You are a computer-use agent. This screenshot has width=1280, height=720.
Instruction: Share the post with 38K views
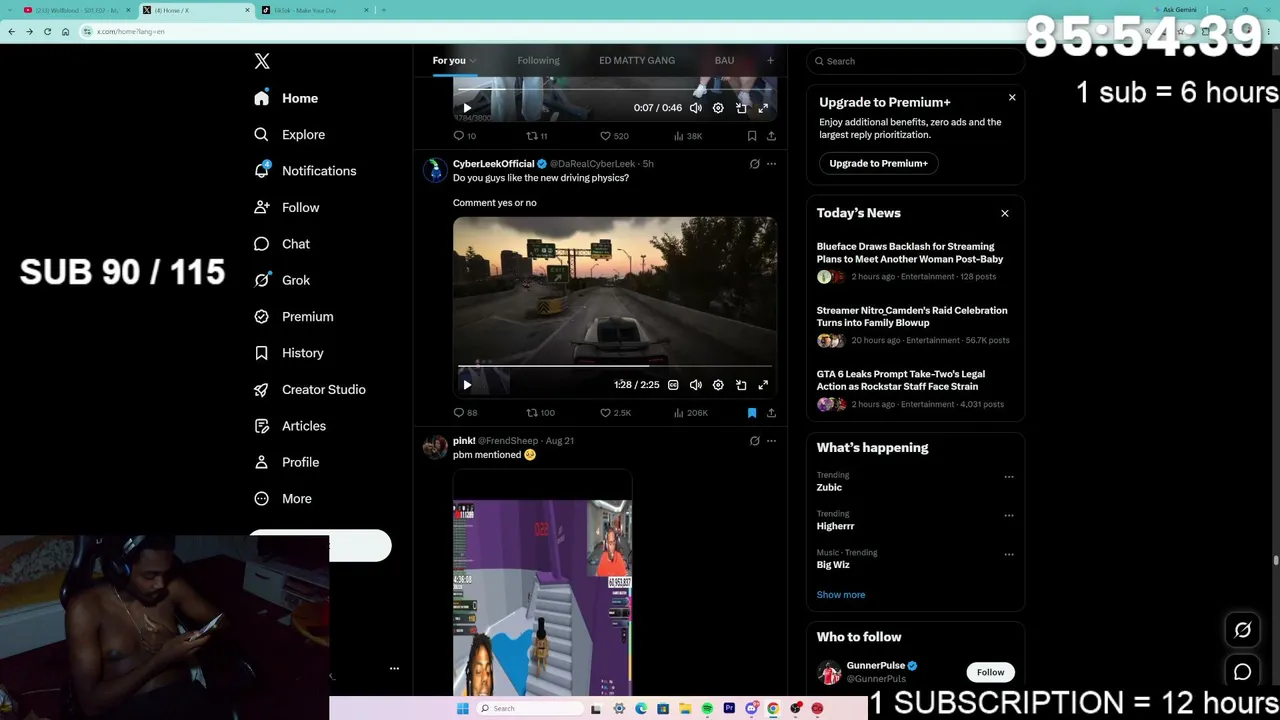771,136
